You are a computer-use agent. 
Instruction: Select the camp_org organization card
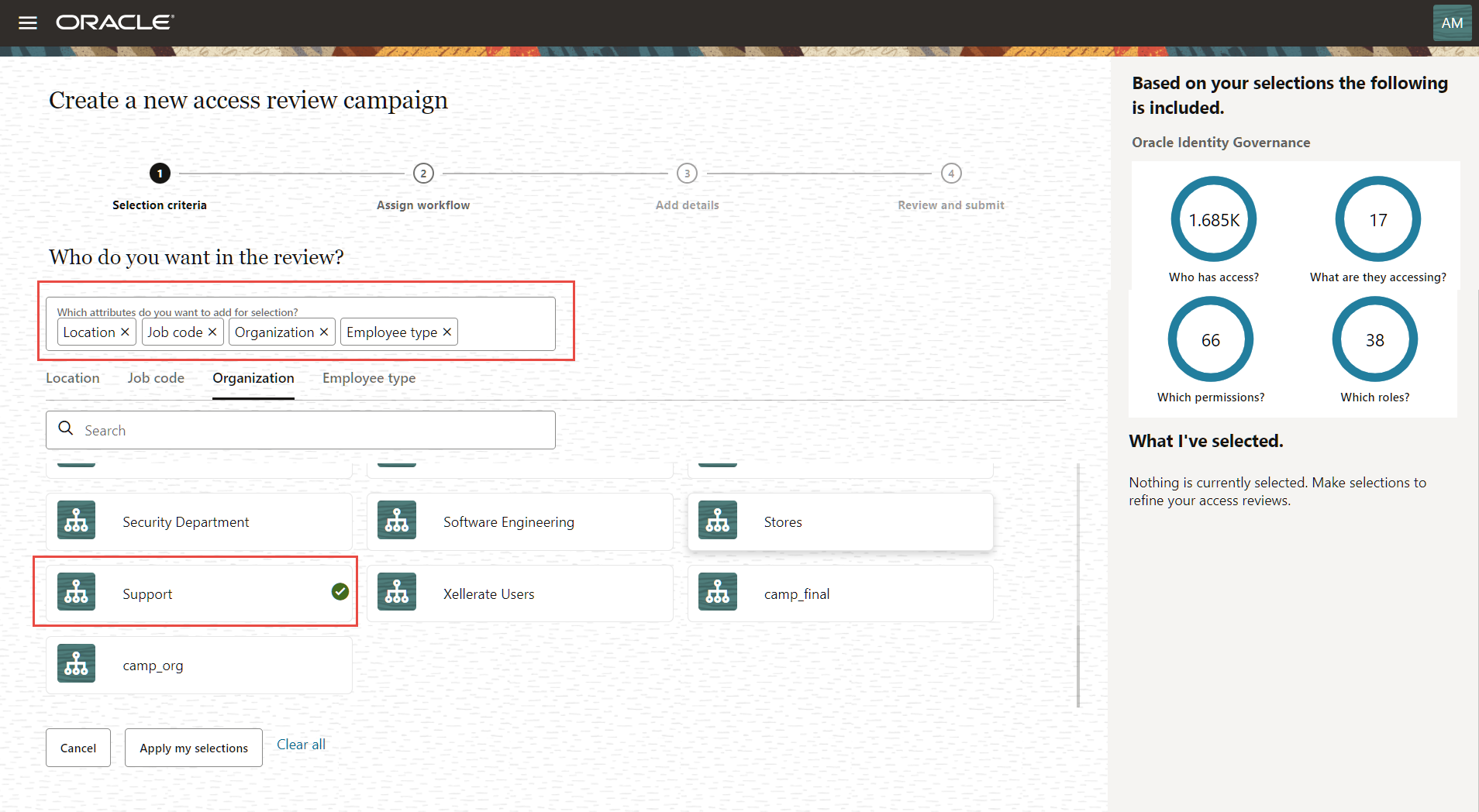[199, 666]
